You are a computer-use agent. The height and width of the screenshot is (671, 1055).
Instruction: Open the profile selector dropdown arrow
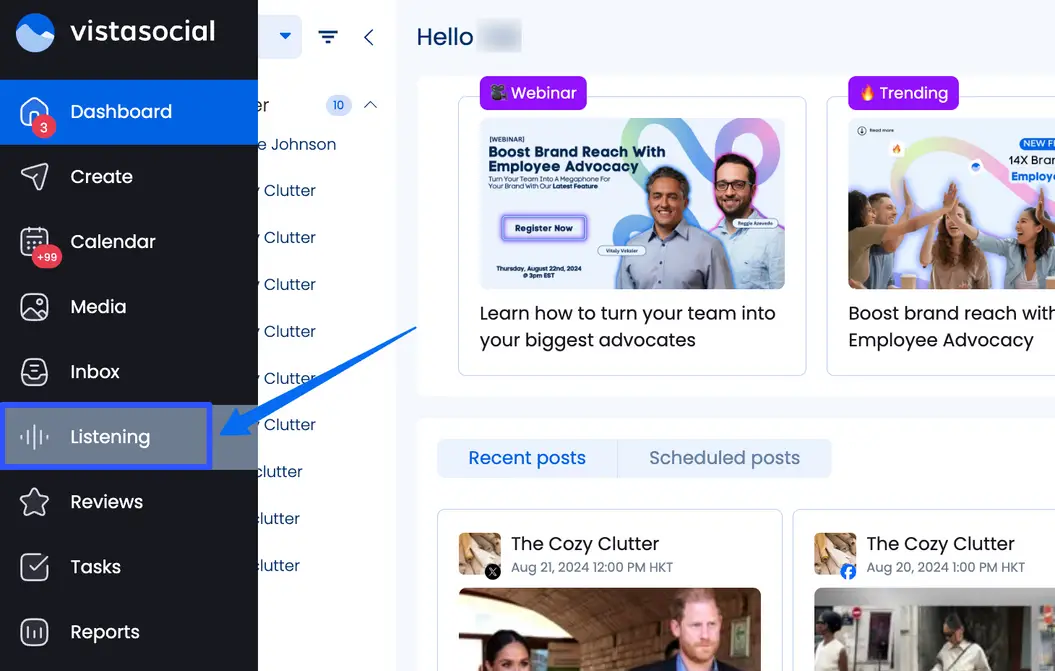click(x=285, y=37)
